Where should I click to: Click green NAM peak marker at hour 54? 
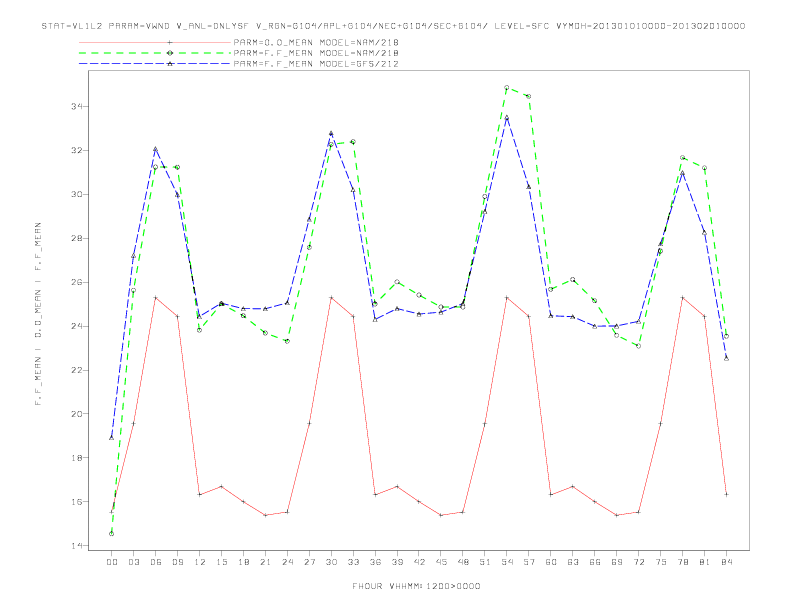pyautogui.click(x=507, y=88)
